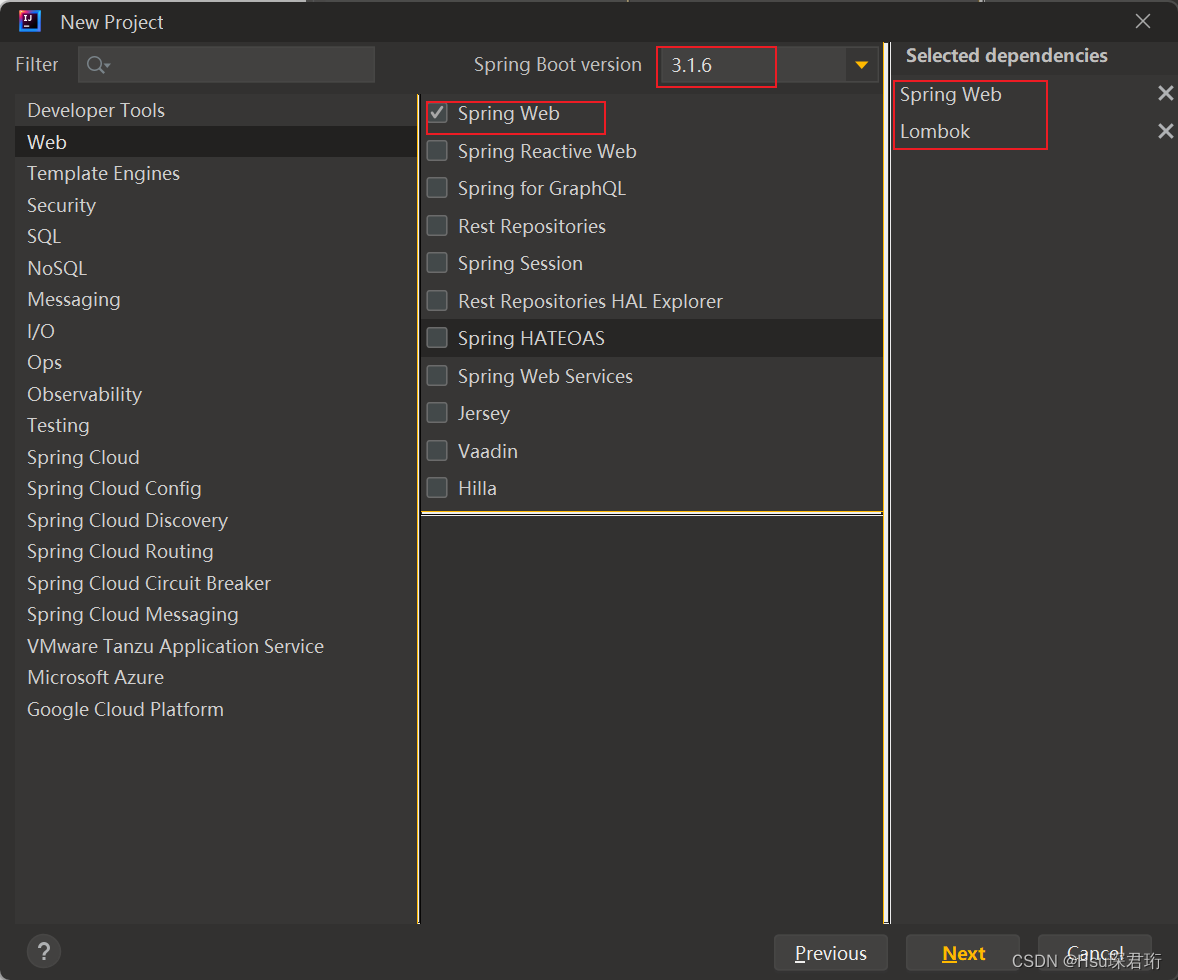The height and width of the screenshot is (980, 1178).
Task: Focus the Filter search field
Action: coord(226,65)
